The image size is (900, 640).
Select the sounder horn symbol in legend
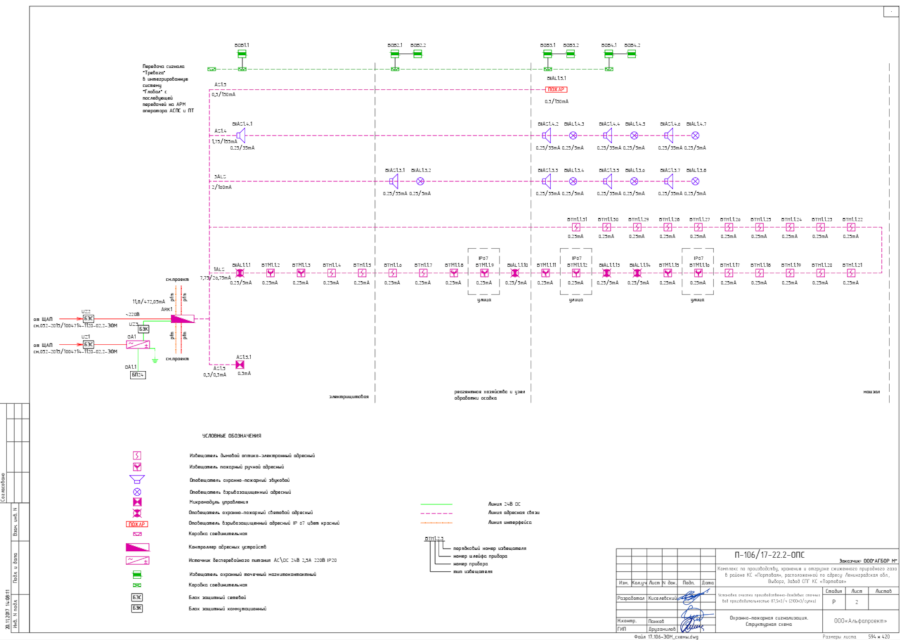click(137, 479)
